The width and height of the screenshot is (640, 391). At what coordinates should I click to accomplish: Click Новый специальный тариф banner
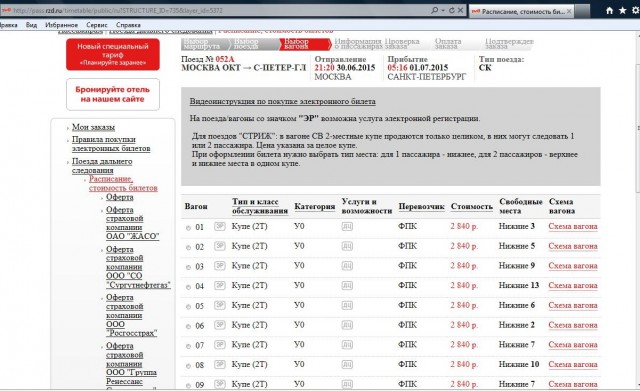[x=113, y=54]
